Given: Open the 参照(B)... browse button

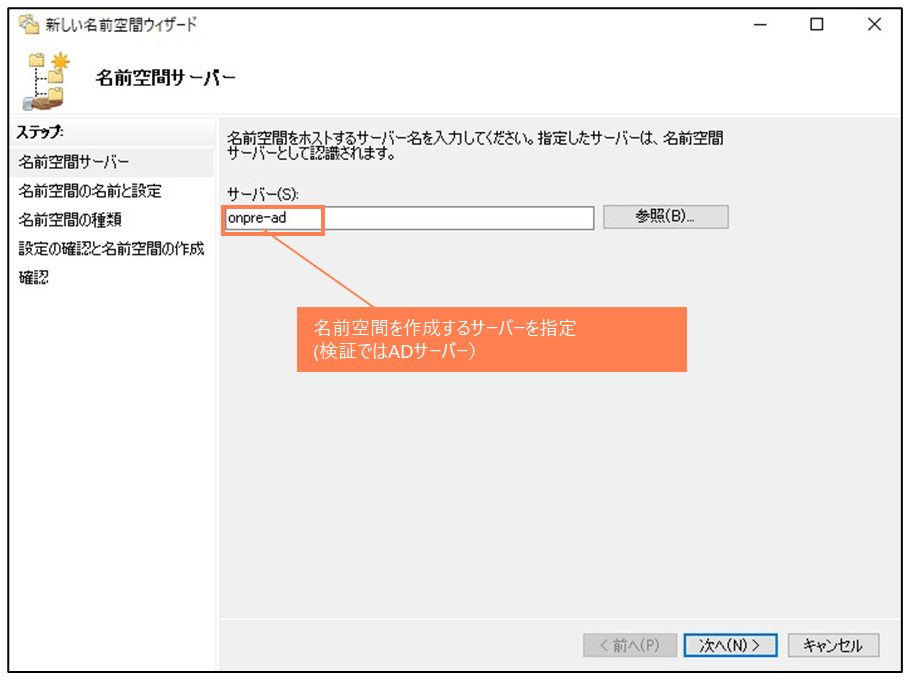Looking at the screenshot, I should [x=665, y=217].
